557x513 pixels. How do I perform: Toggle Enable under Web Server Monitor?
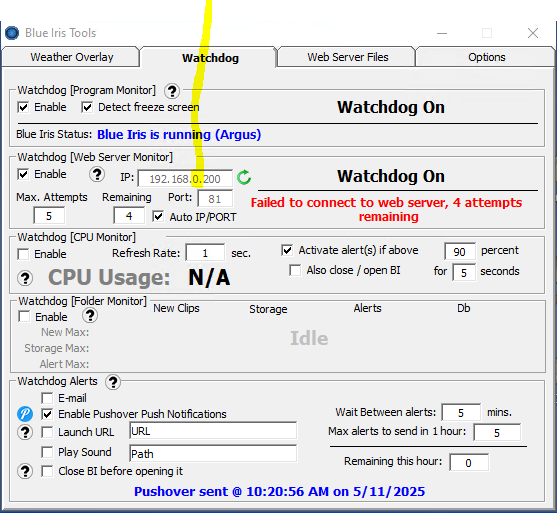point(23,174)
